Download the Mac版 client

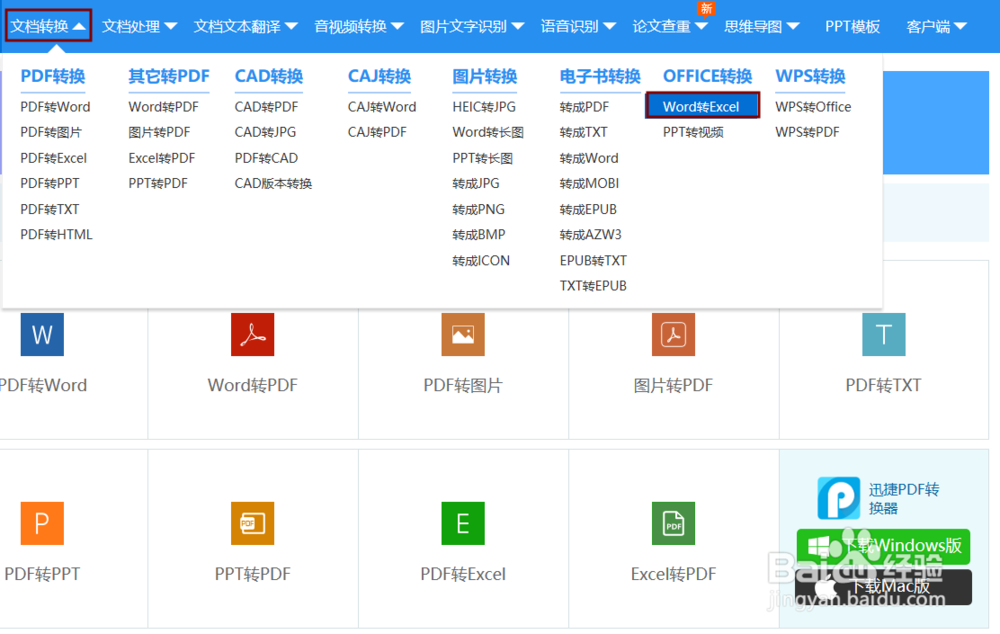883,587
